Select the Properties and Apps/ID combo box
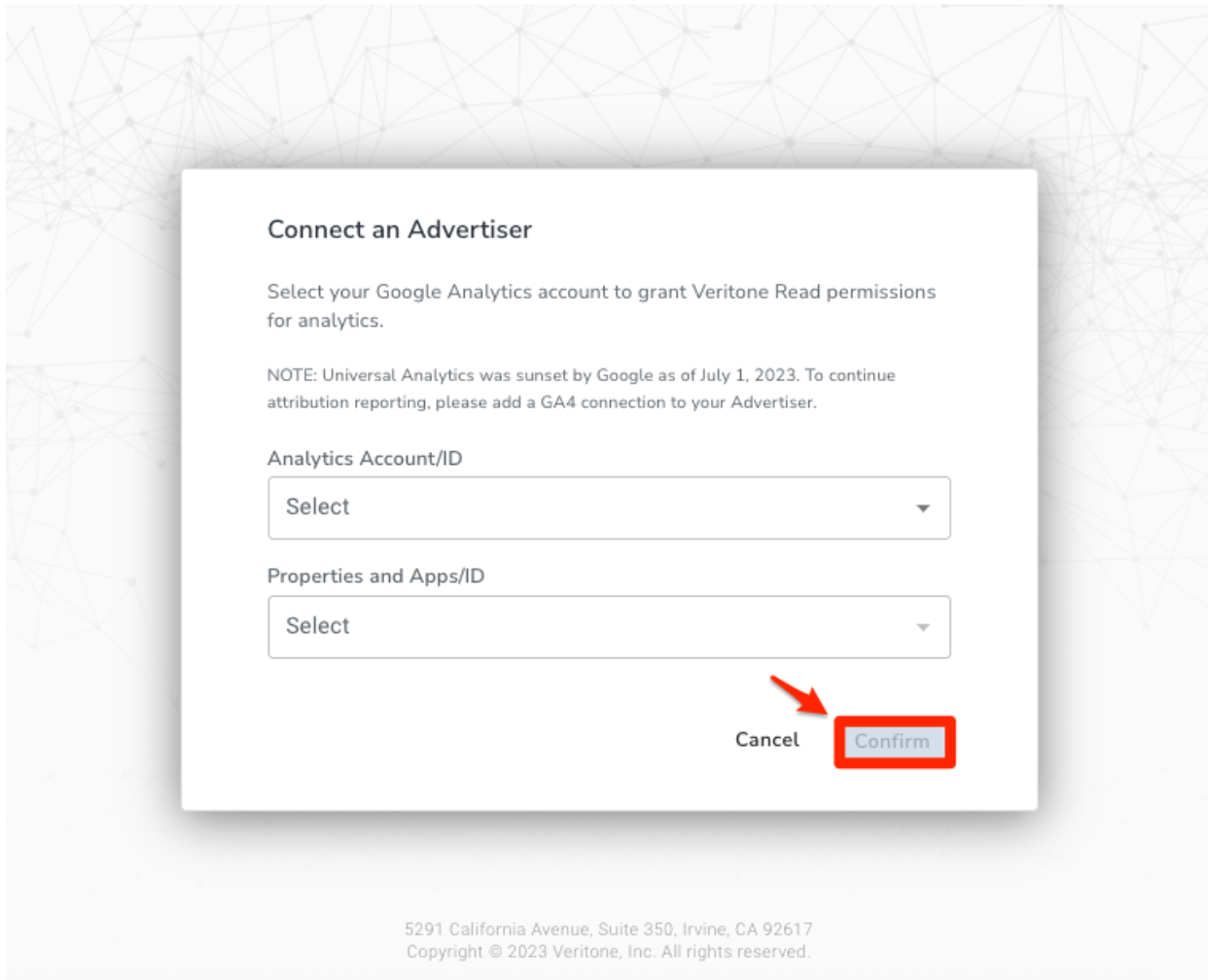The width and height of the screenshot is (1208, 980). pyautogui.click(x=609, y=626)
